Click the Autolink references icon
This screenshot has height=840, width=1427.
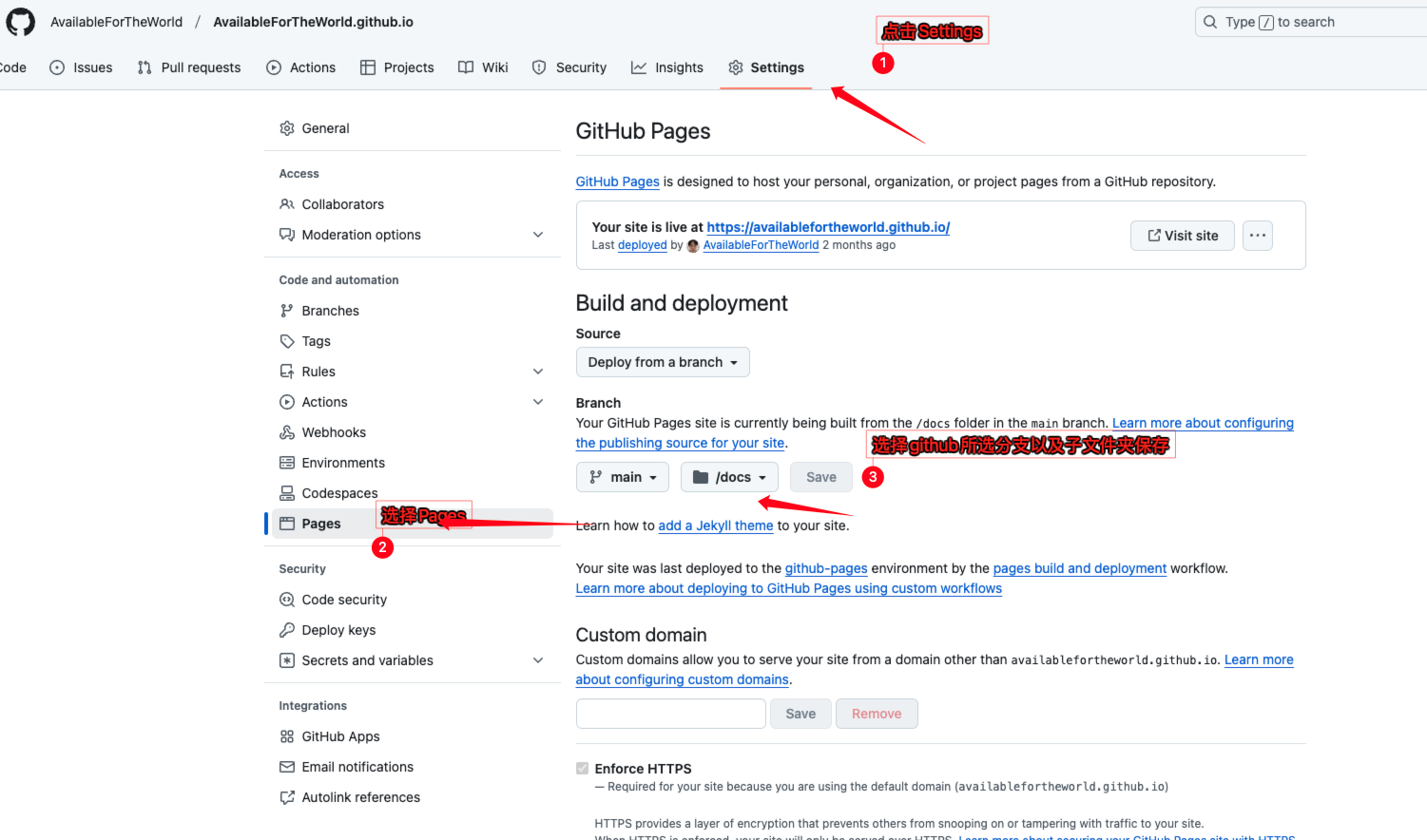point(287,797)
